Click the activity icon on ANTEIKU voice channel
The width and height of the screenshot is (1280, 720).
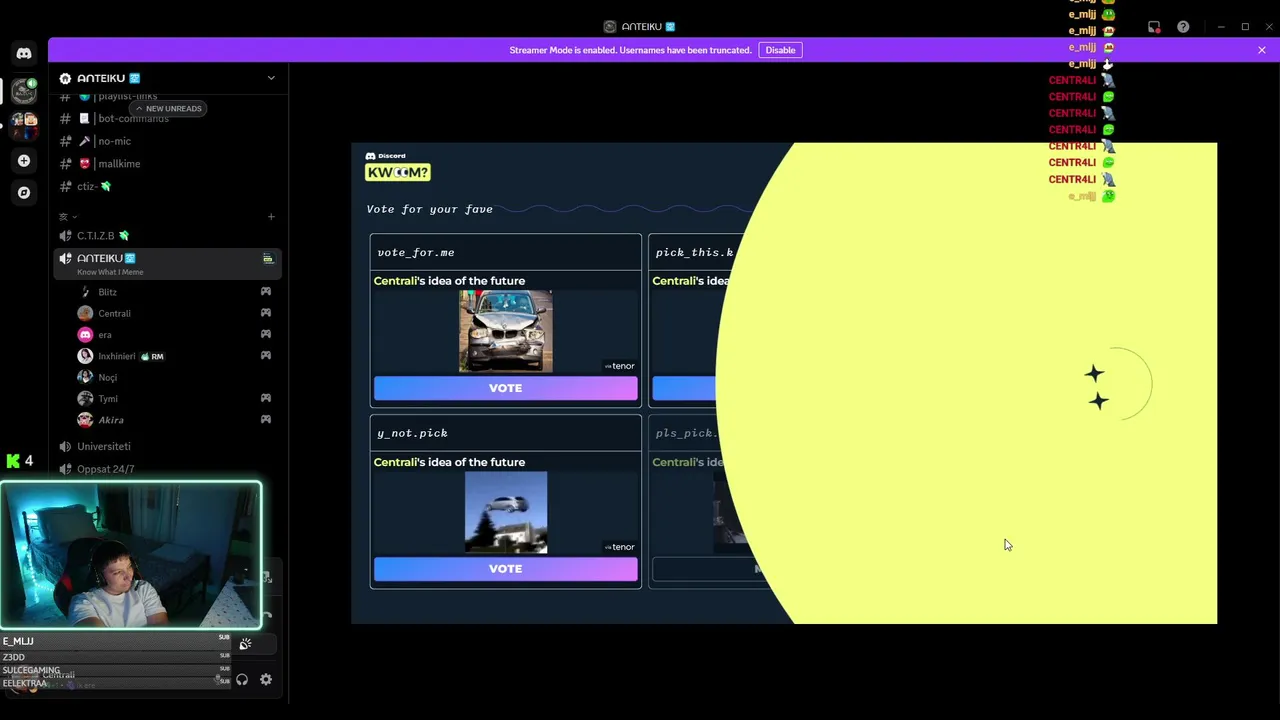pos(268,259)
